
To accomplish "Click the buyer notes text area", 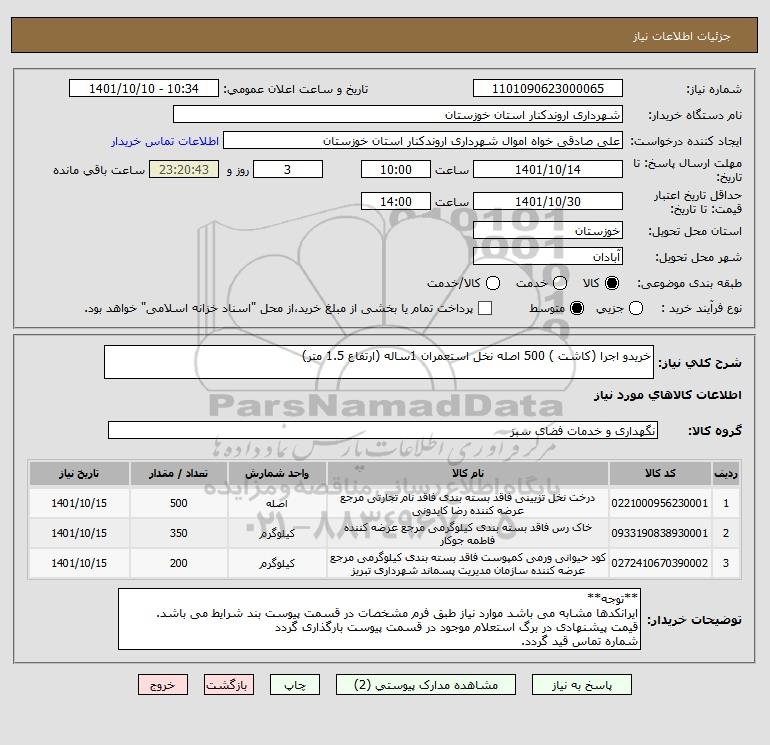I will coord(380,619).
